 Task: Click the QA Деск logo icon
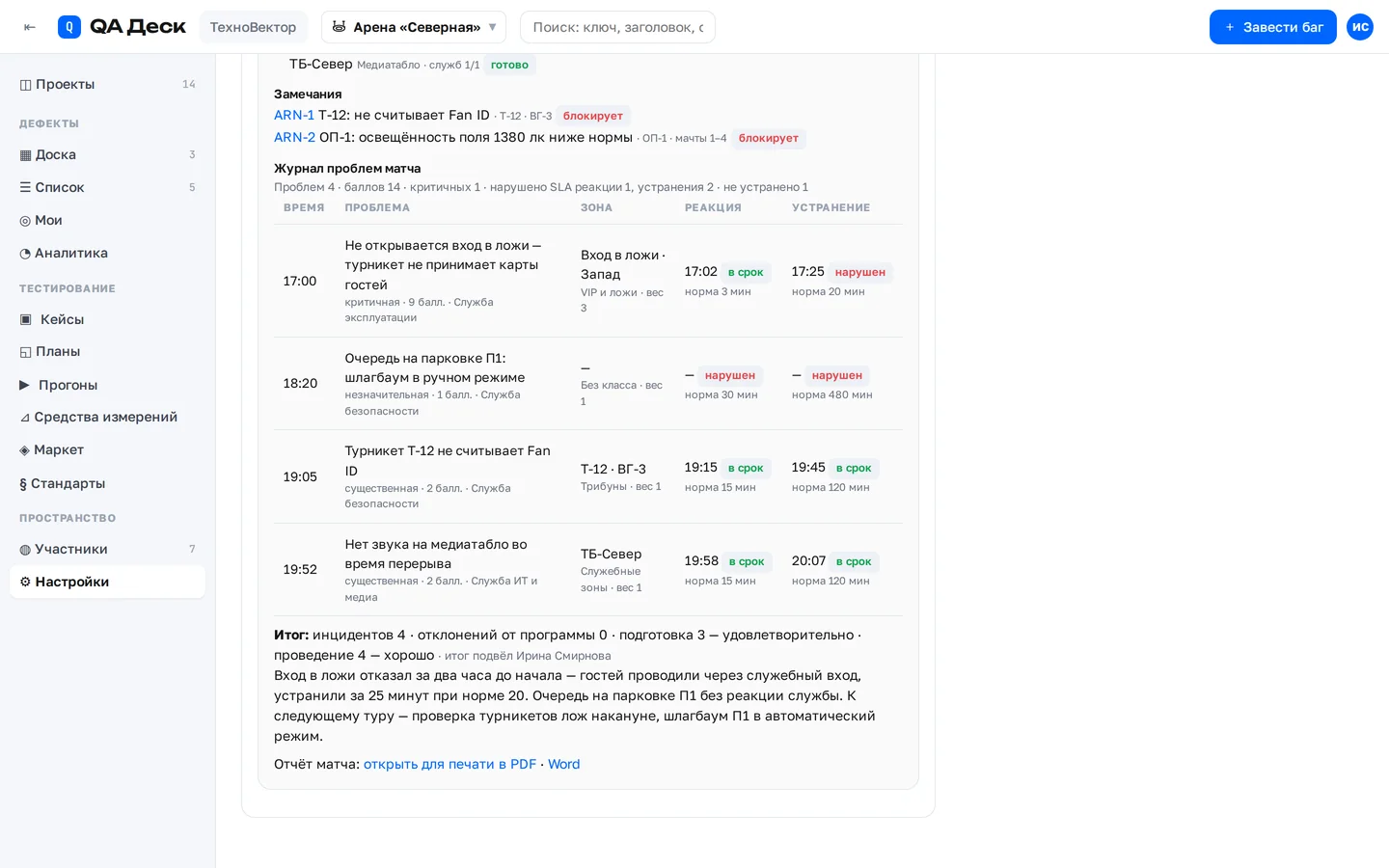click(x=69, y=27)
